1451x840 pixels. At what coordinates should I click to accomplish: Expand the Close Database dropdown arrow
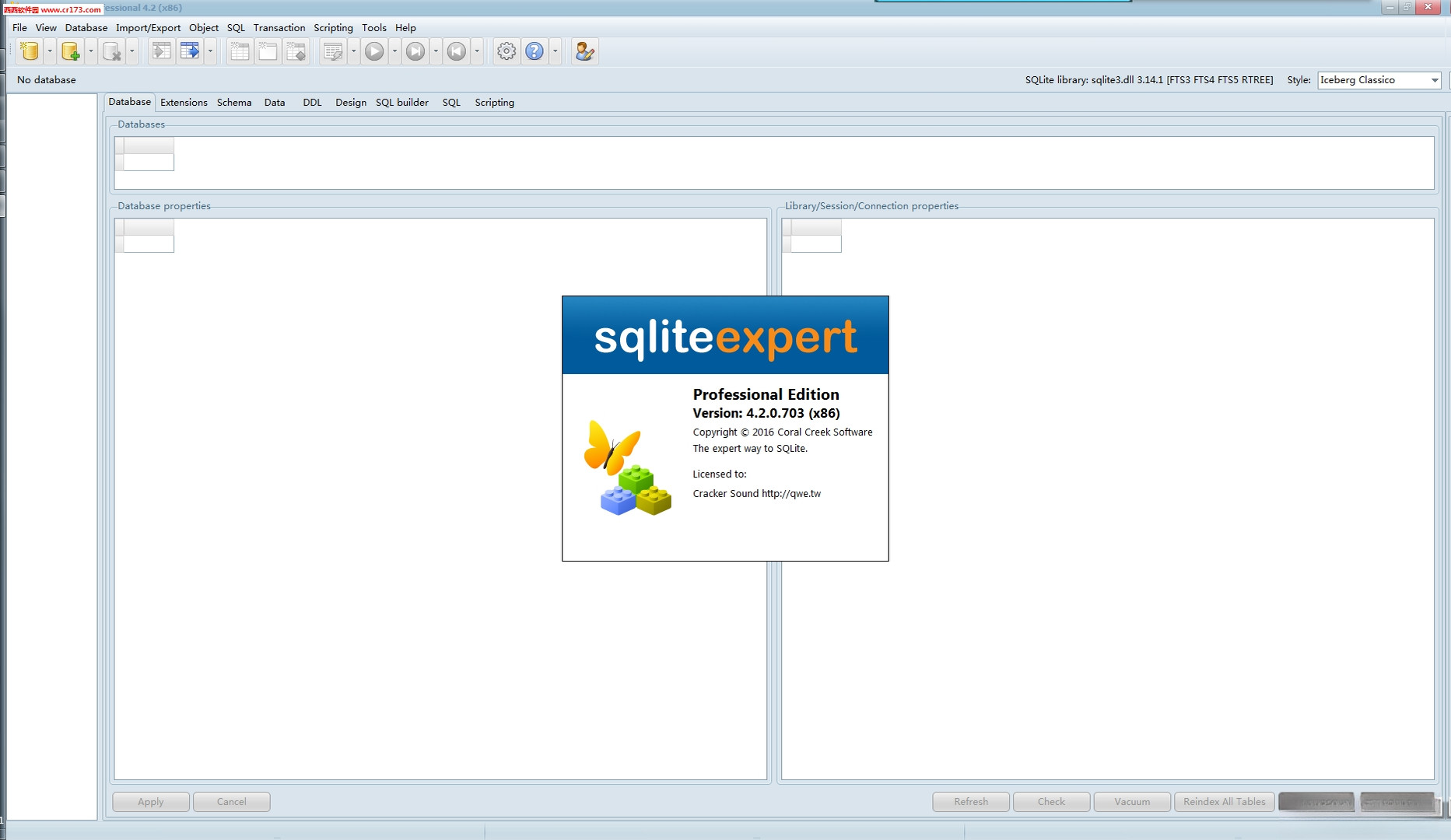coord(132,51)
